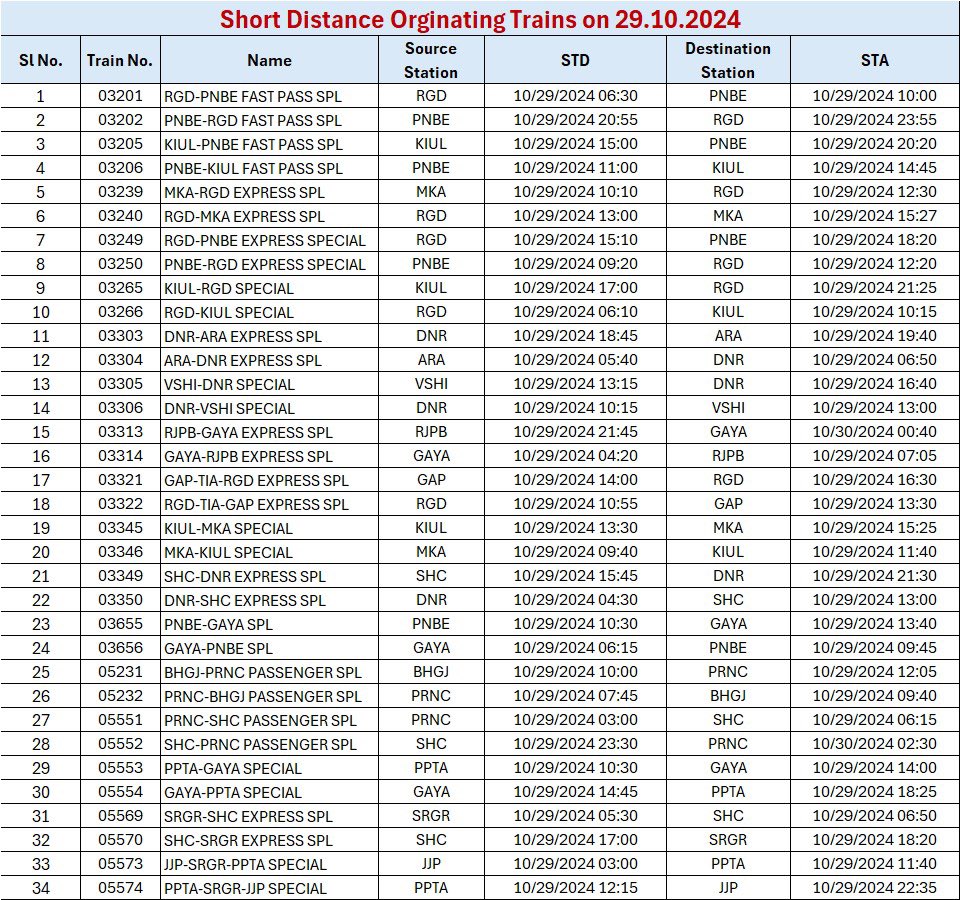
Task: Click train number 03656
Action: pos(120,648)
